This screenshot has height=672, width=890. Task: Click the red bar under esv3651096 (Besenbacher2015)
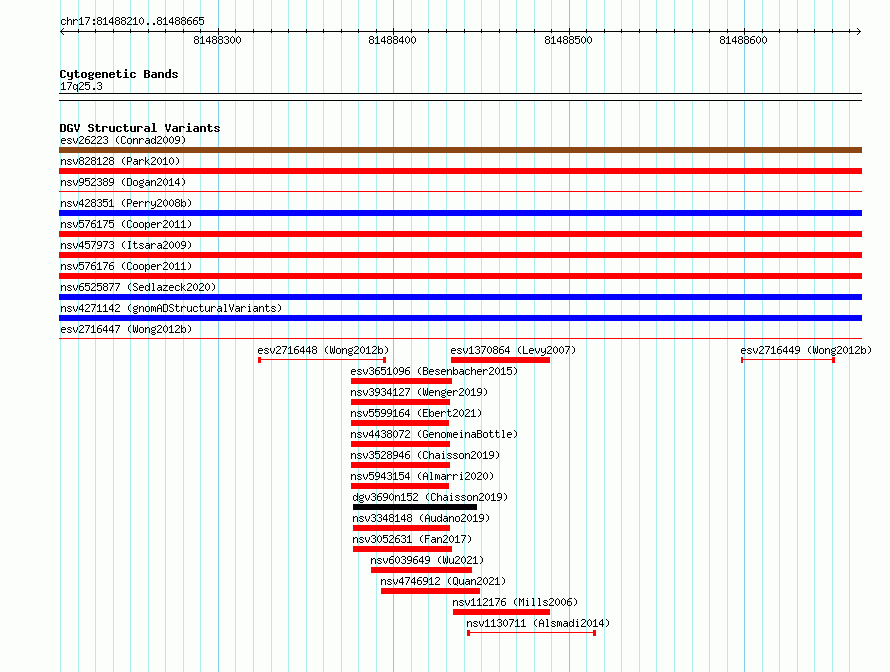401,381
